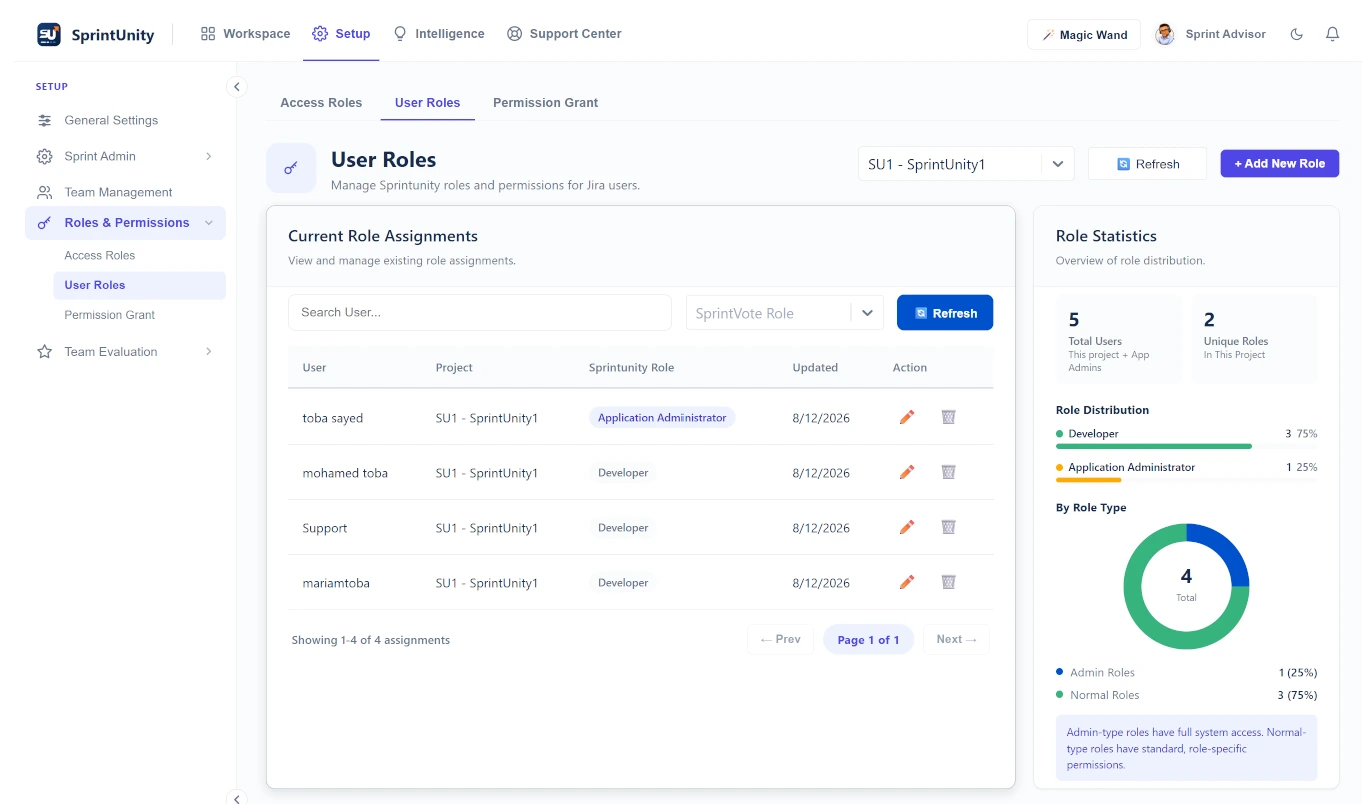Click the Developer distribution progress bar

[x=1186, y=446]
